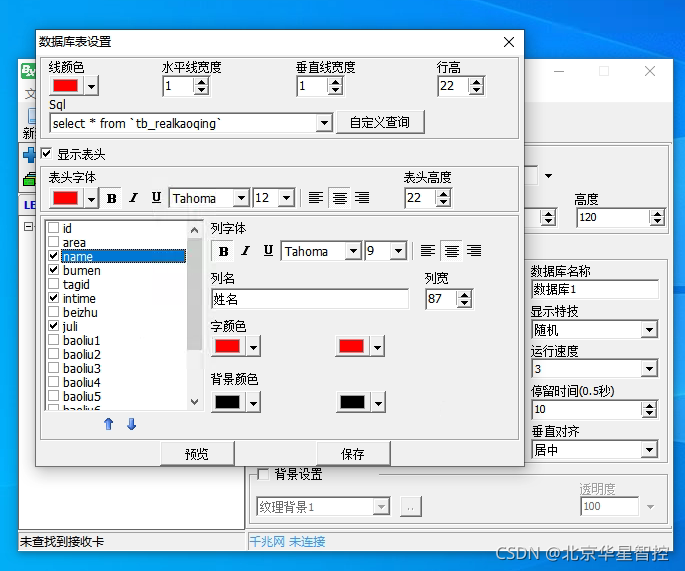
Task: Increase the 列宽 value
Action: [464, 295]
